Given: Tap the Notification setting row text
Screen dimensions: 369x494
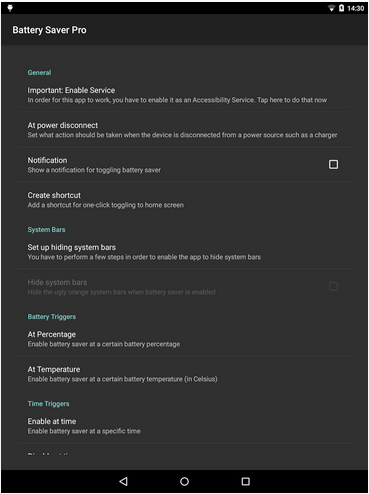Looking at the screenshot, I should tap(94, 165).
